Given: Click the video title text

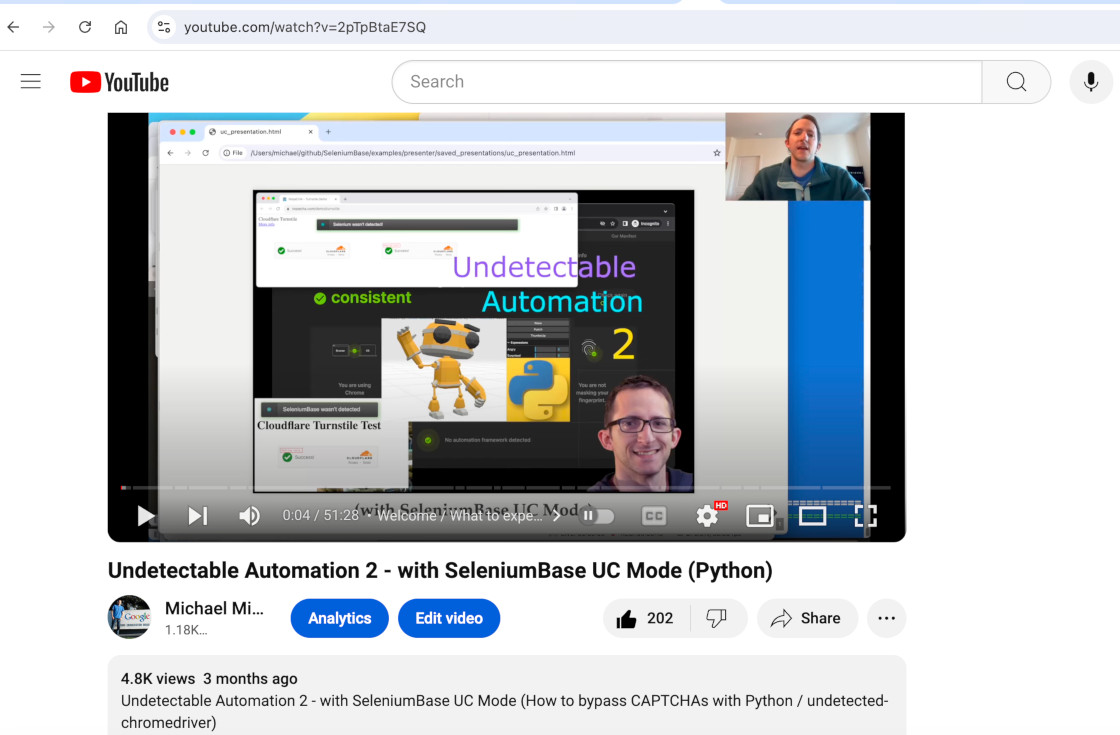Looking at the screenshot, I should 440,571.
